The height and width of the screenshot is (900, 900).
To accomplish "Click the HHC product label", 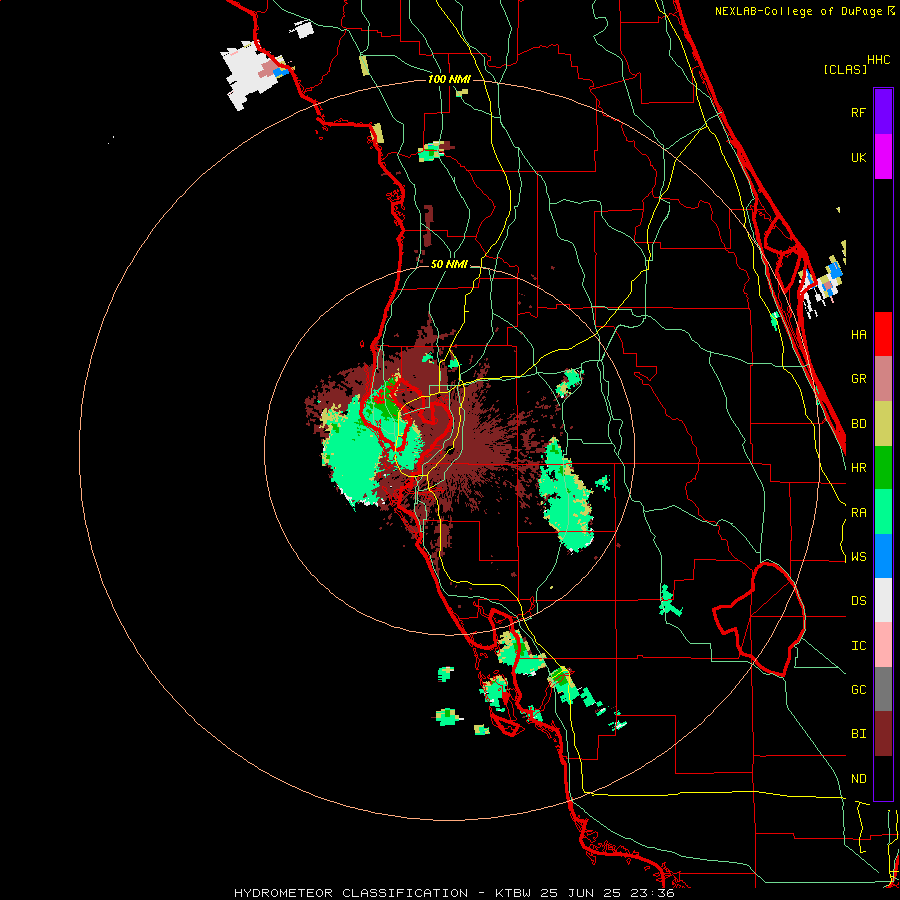I will [x=879, y=60].
